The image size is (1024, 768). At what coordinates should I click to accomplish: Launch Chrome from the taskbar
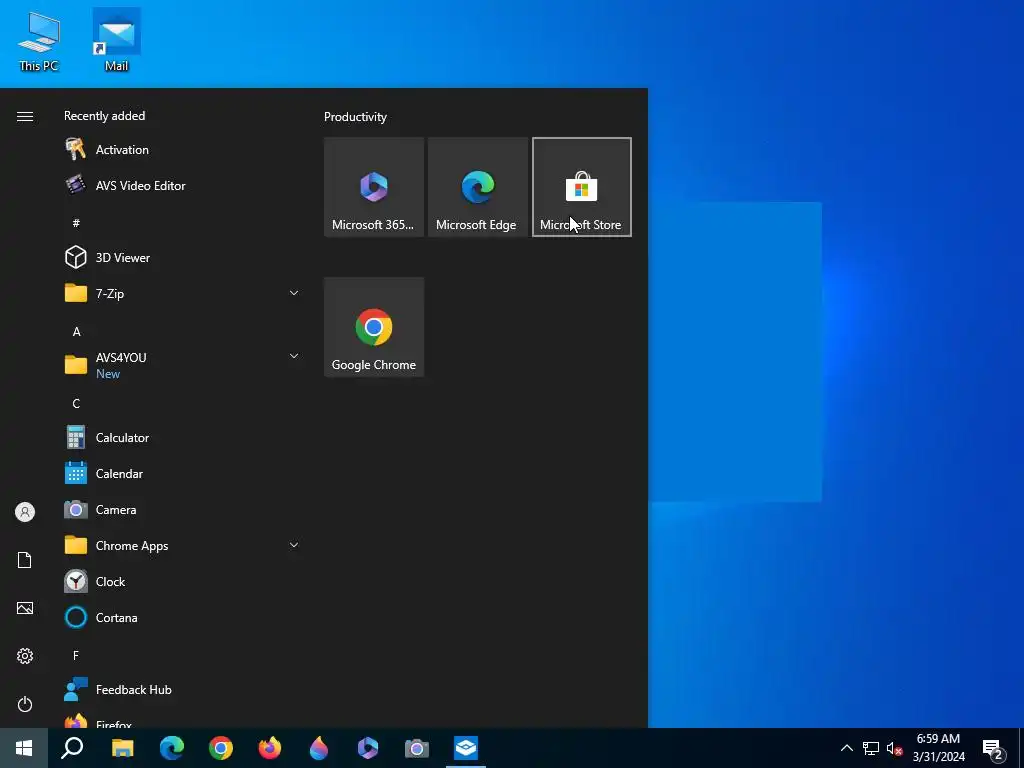point(221,748)
